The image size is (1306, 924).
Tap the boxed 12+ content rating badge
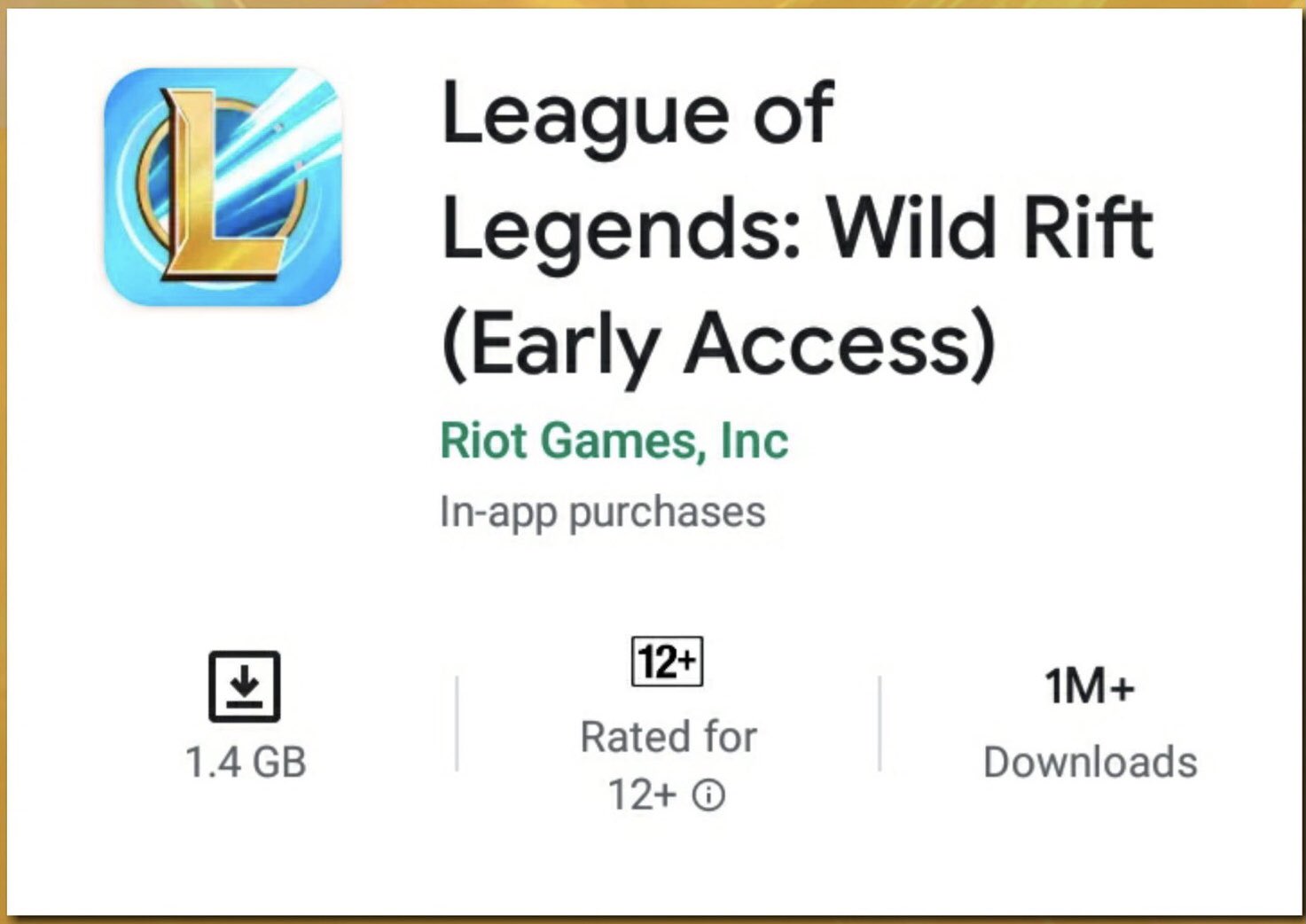tap(668, 662)
